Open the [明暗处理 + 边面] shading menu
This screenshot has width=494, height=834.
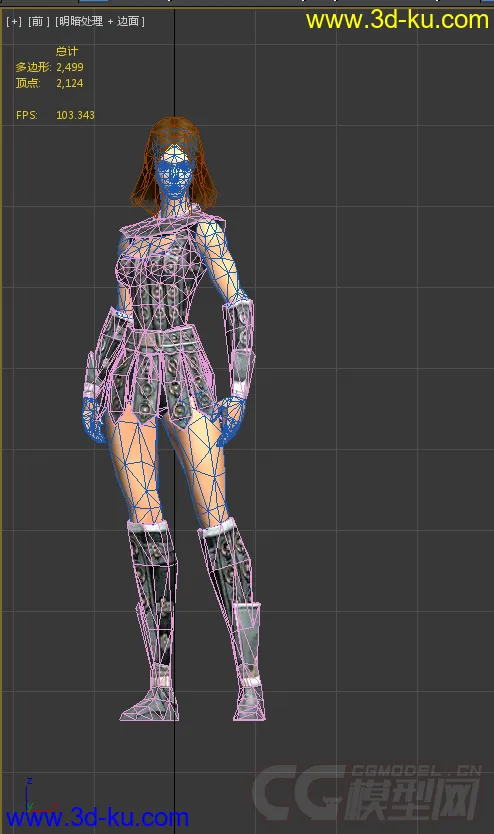tap(99, 21)
